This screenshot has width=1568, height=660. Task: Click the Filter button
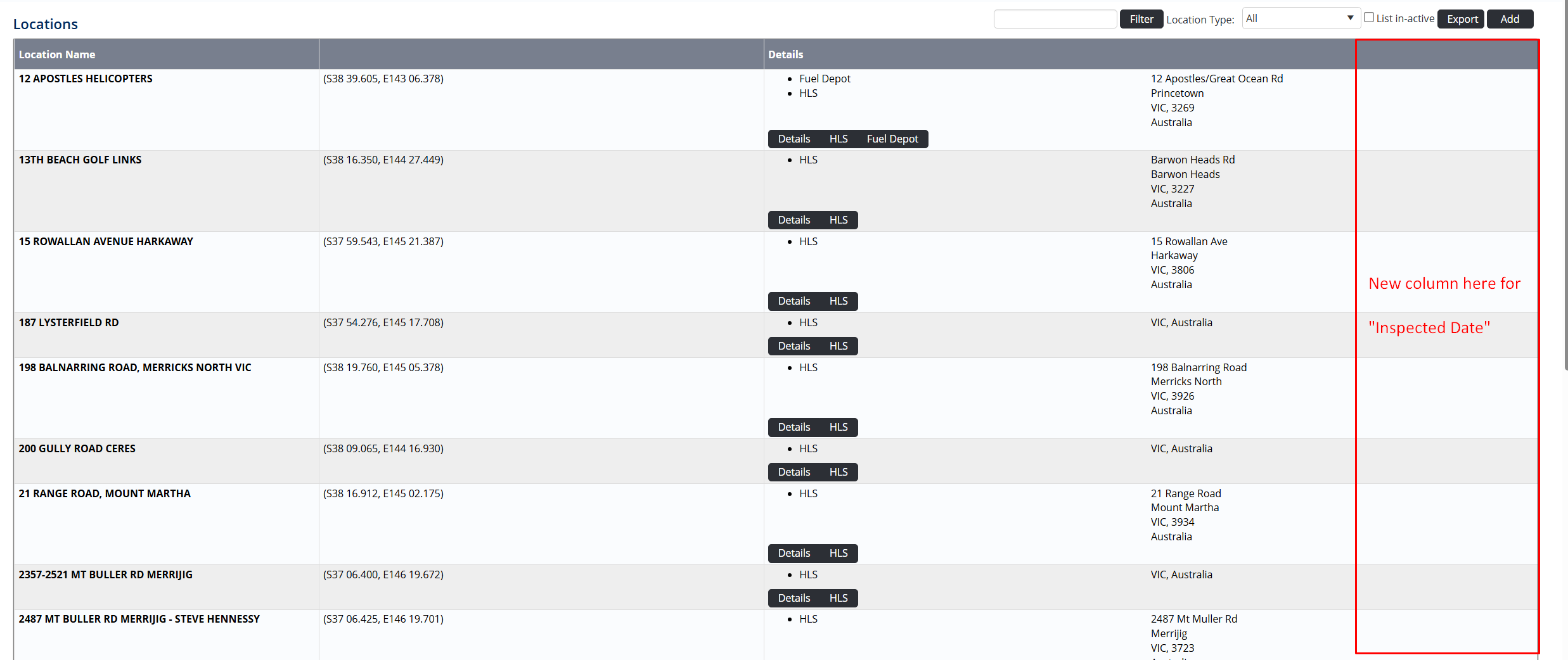click(x=1141, y=19)
